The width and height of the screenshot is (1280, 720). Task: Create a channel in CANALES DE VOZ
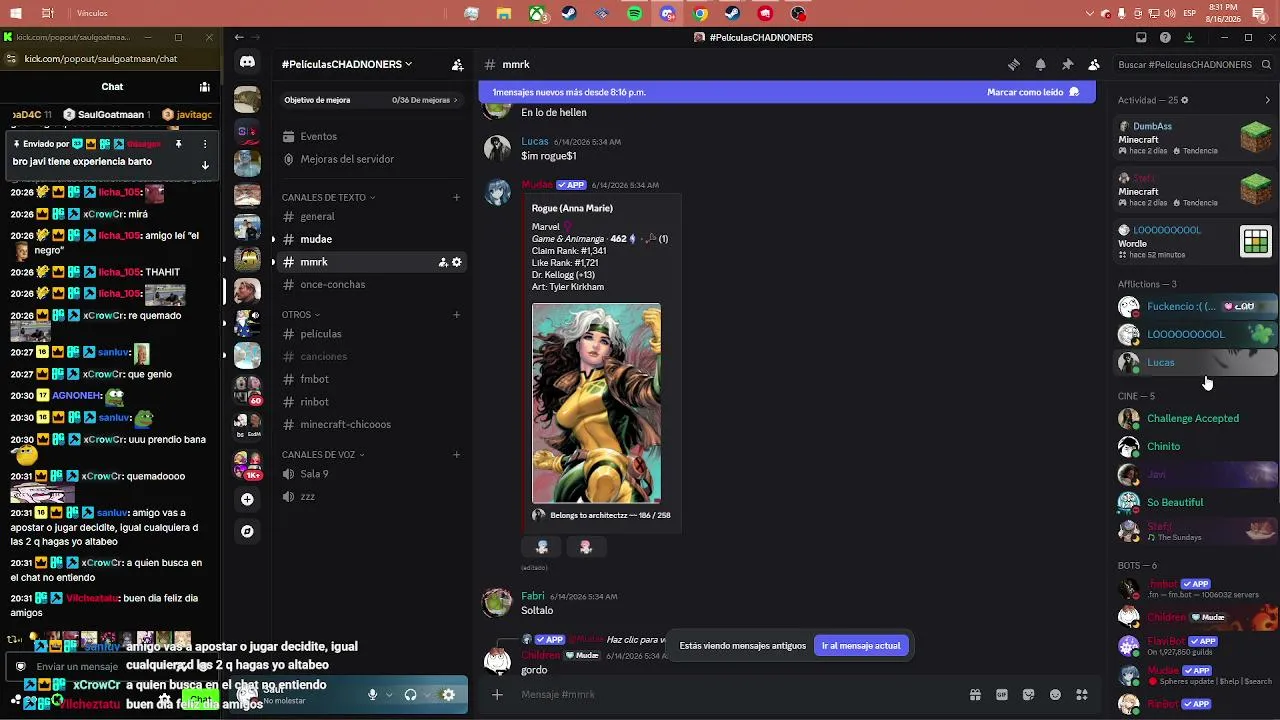coord(456,455)
